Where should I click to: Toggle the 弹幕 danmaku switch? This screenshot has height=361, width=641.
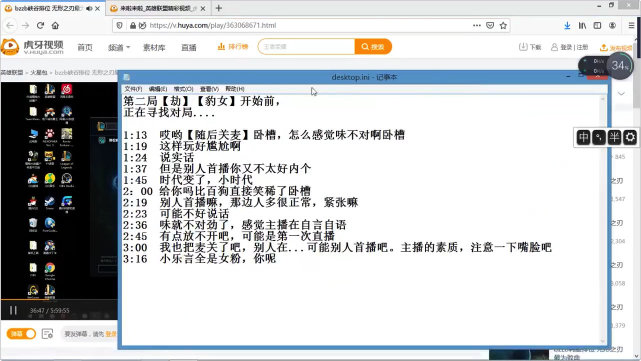21,334
